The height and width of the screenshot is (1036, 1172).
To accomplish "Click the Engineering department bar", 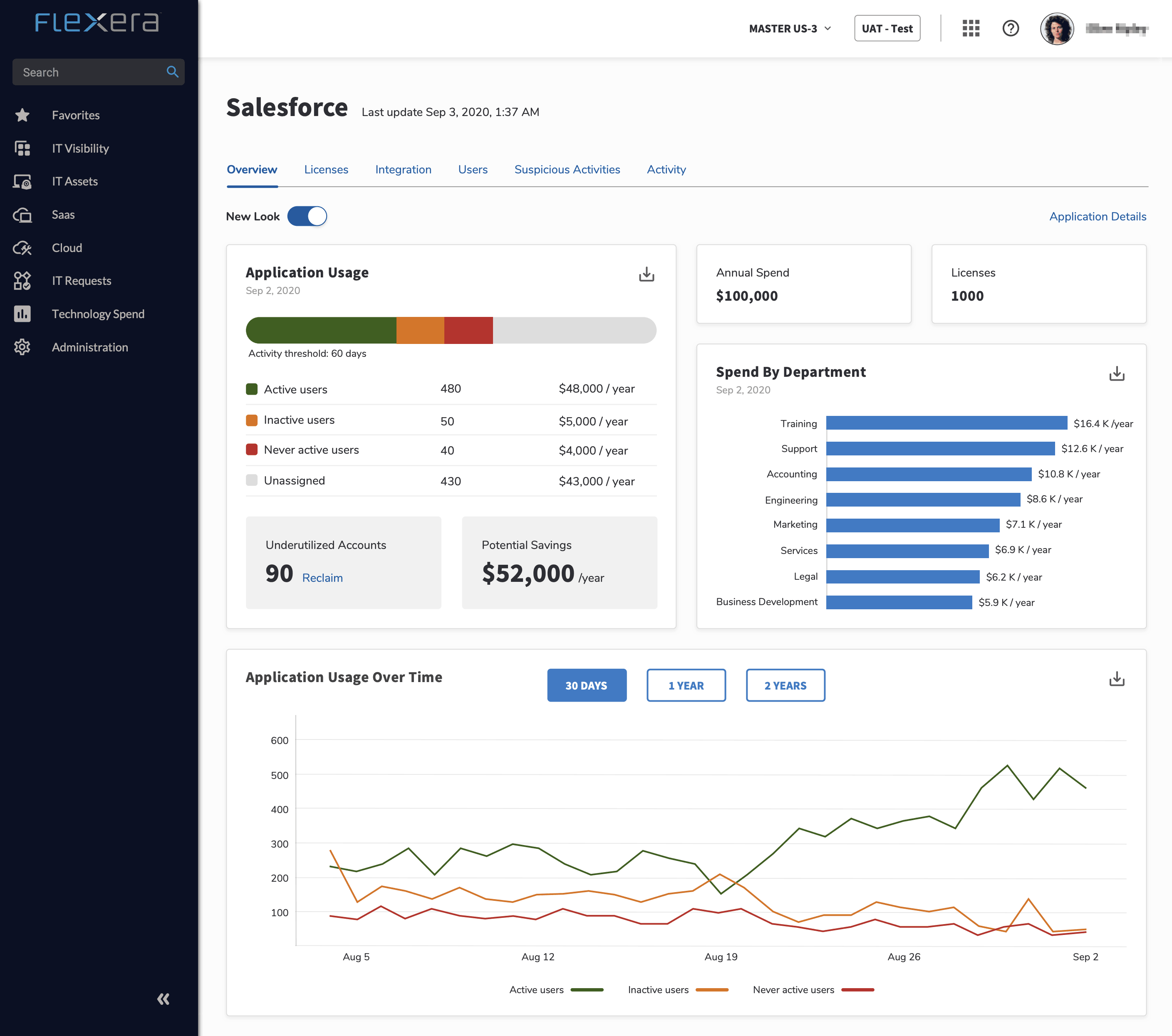I will (x=923, y=499).
